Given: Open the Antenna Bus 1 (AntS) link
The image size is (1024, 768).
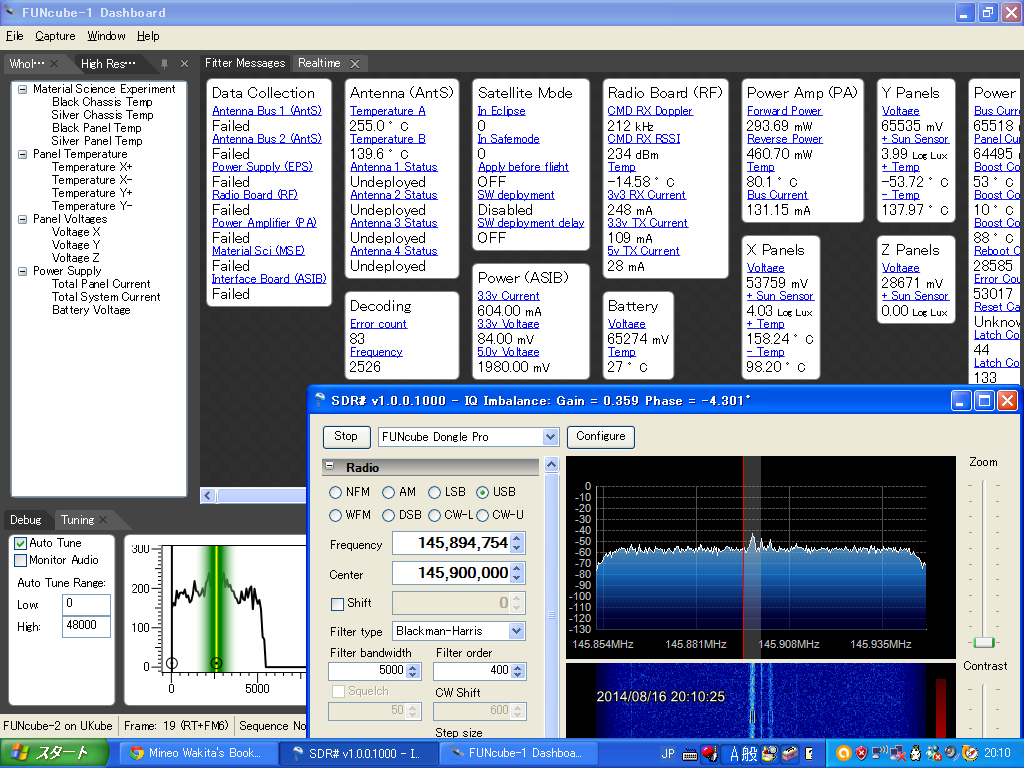Looking at the screenshot, I should coord(266,111).
